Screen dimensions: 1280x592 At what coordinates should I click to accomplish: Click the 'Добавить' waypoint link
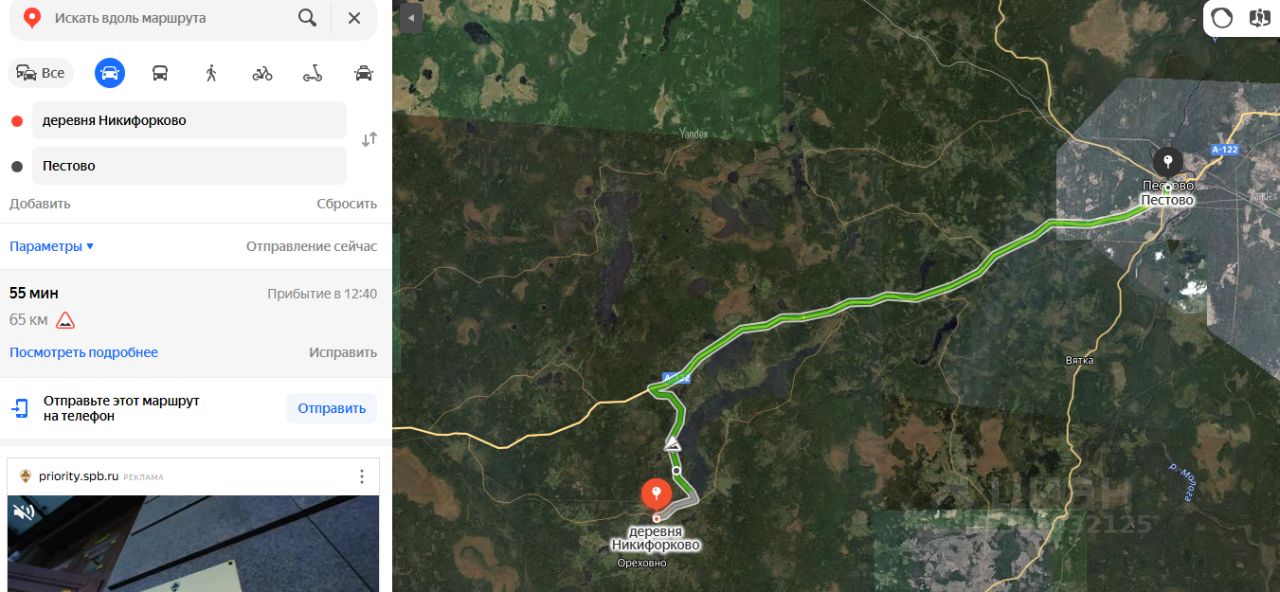(40, 203)
